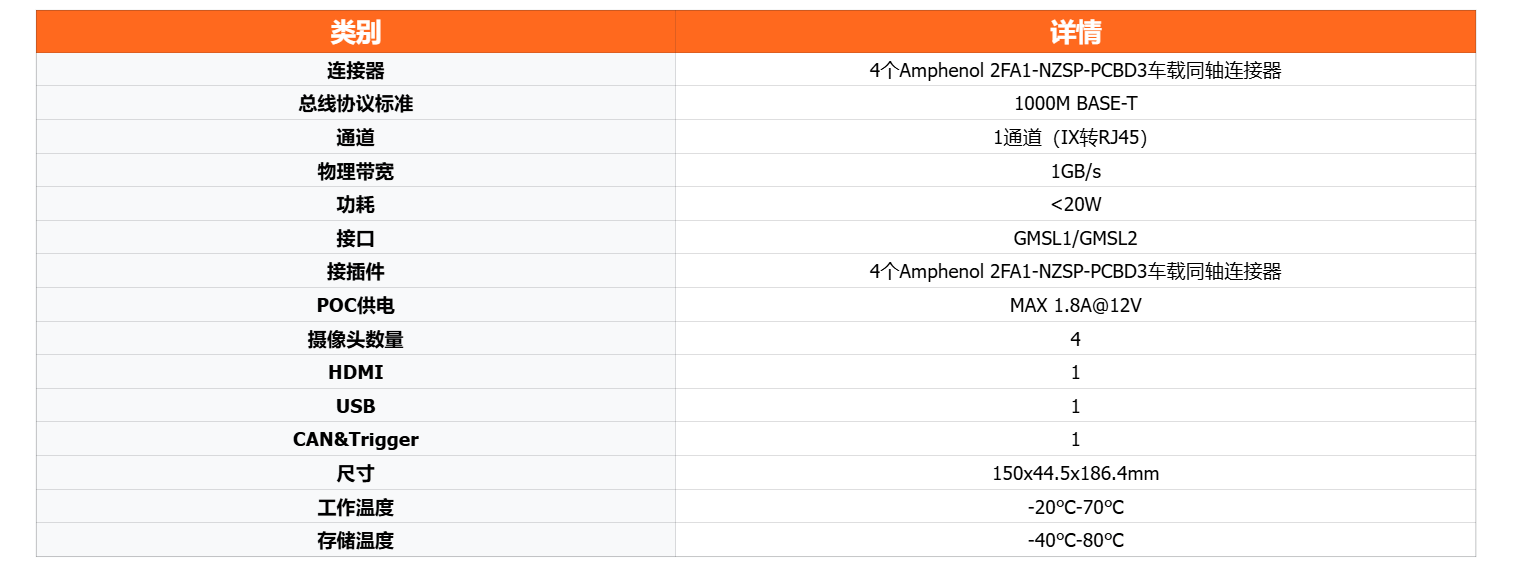1520x568 pixels.
Task: Select the -20℃-70℃ working temperature value
Action: 1075,507
